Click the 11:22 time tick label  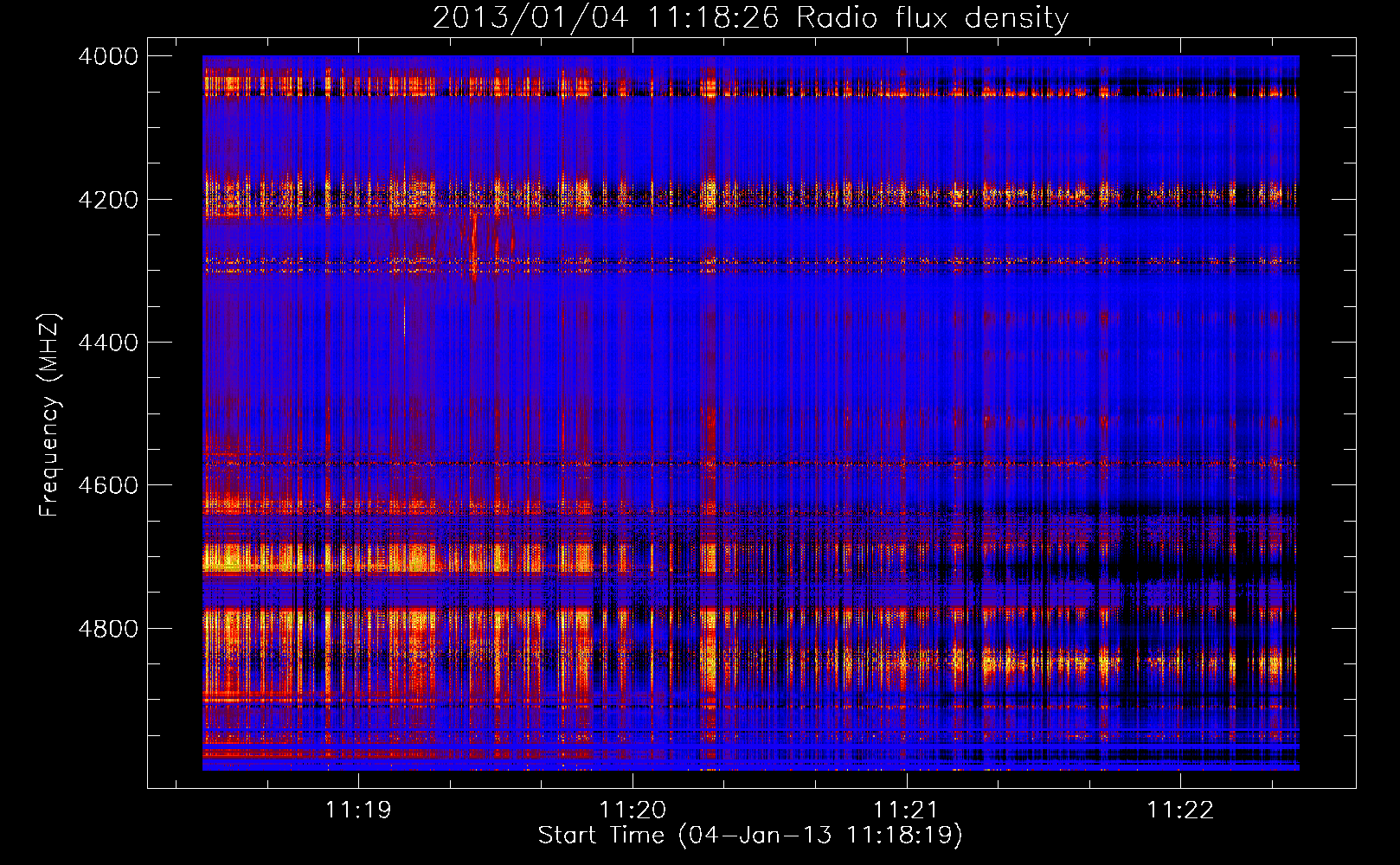coord(1180,811)
